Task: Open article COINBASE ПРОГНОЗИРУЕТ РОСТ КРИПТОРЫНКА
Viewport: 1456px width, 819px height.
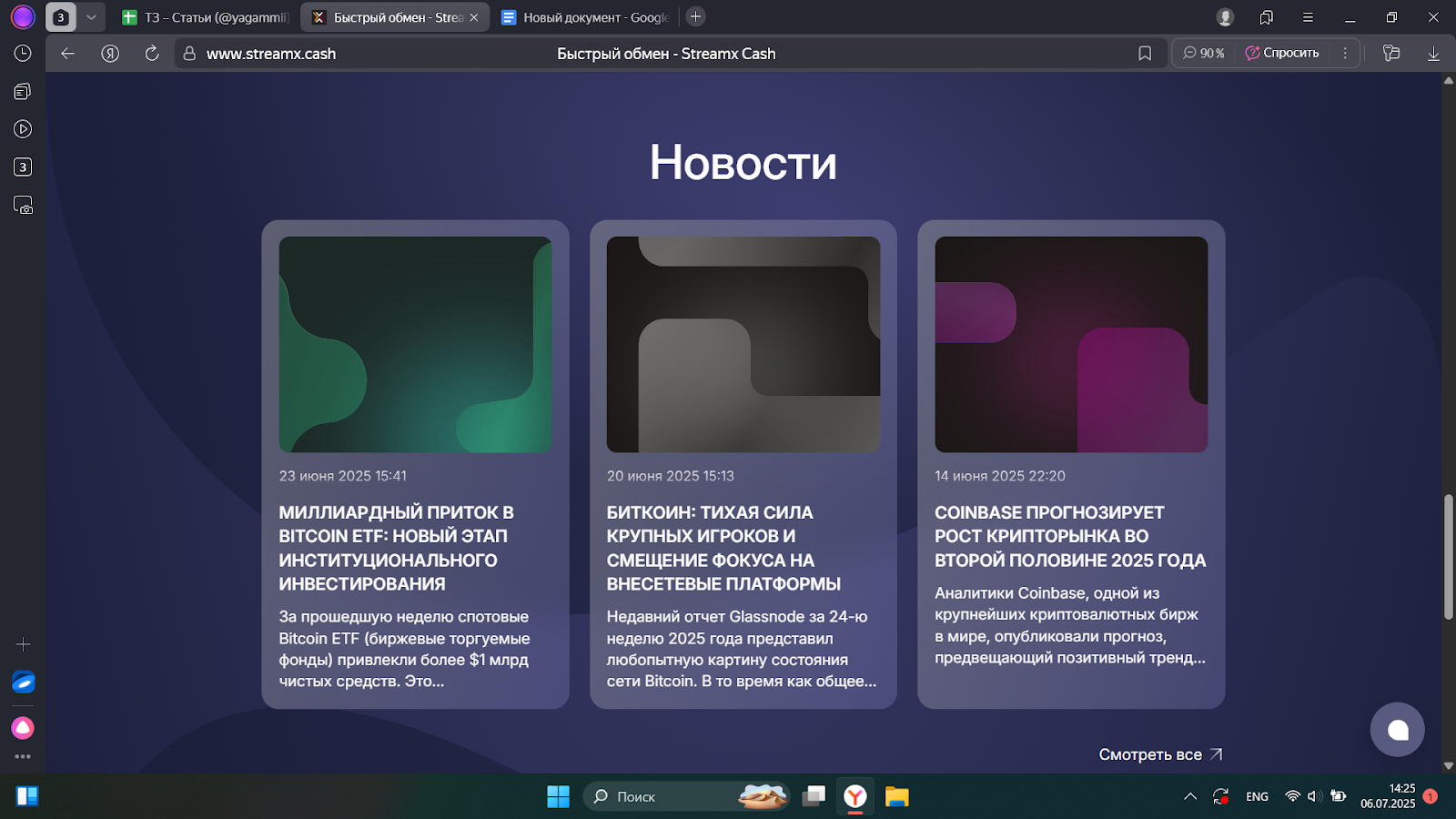Action: (x=1070, y=536)
